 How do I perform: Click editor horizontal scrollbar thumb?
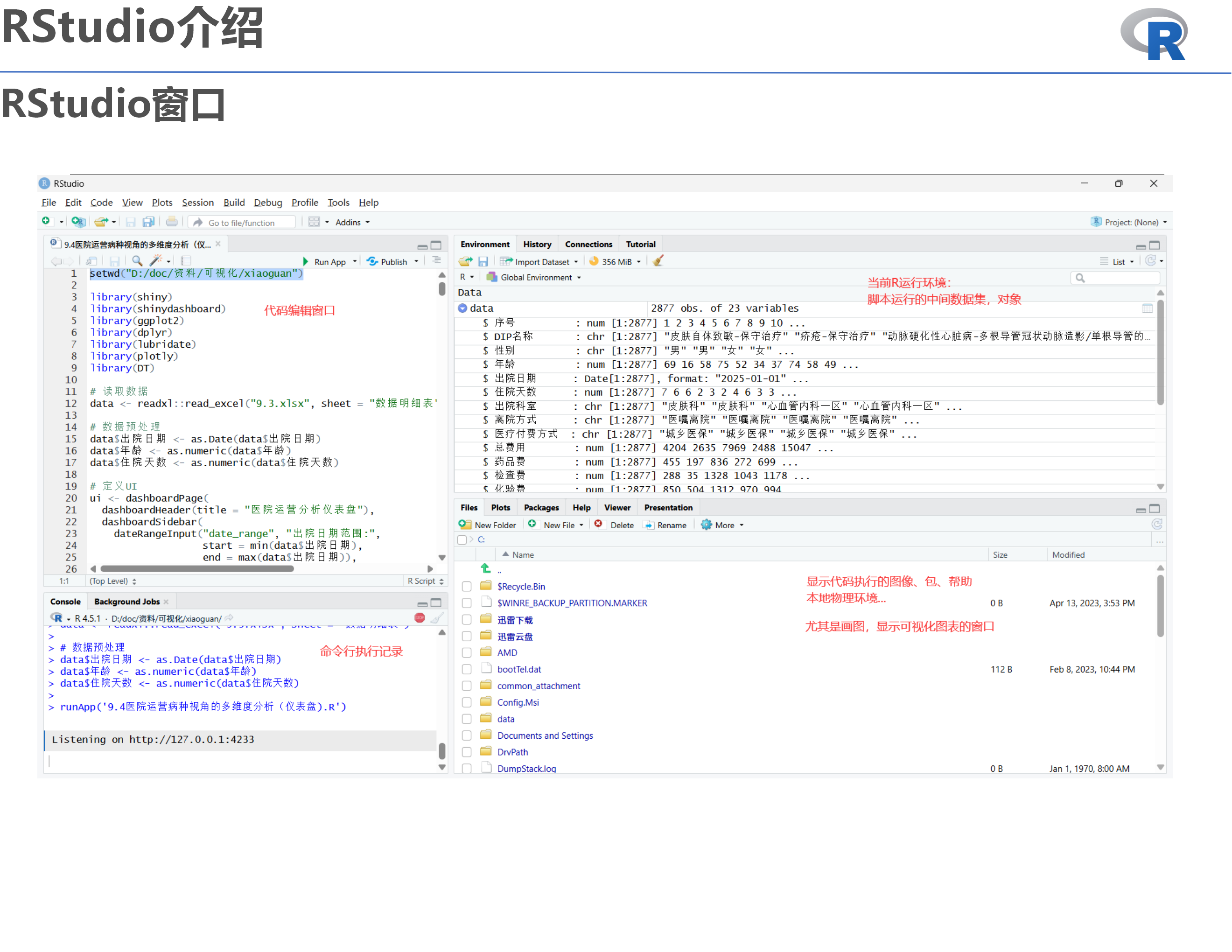(197, 569)
